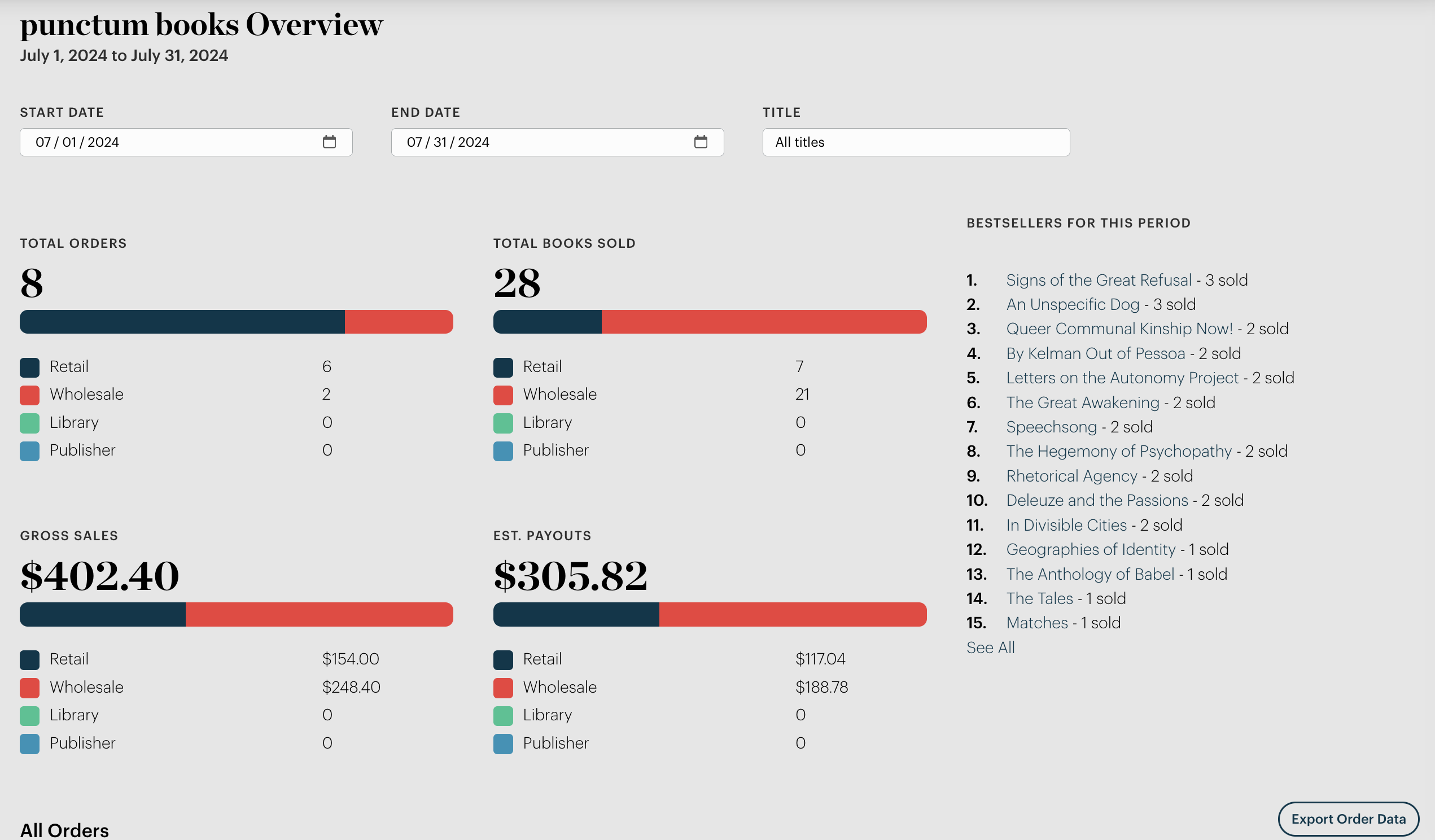
Task: Click the End Date text 07/31/2024
Action: point(448,142)
